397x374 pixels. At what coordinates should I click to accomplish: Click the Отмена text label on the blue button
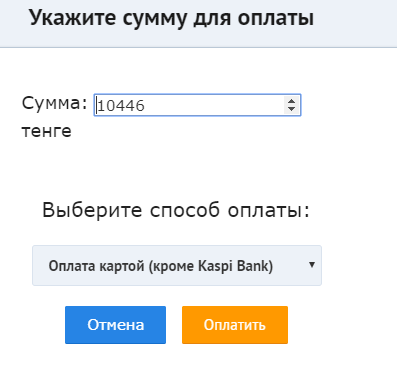116,325
